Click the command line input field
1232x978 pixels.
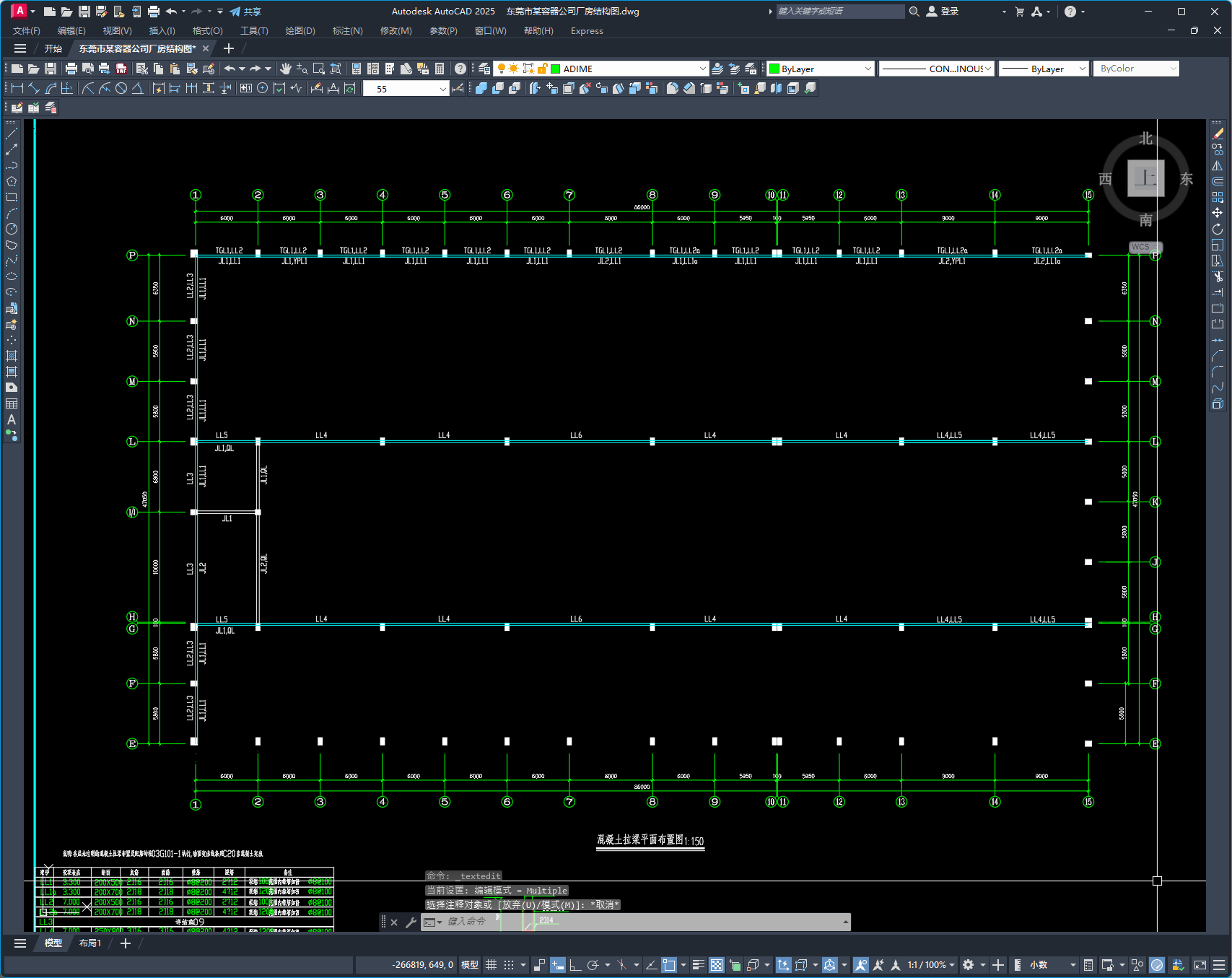[x=642, y=922]
